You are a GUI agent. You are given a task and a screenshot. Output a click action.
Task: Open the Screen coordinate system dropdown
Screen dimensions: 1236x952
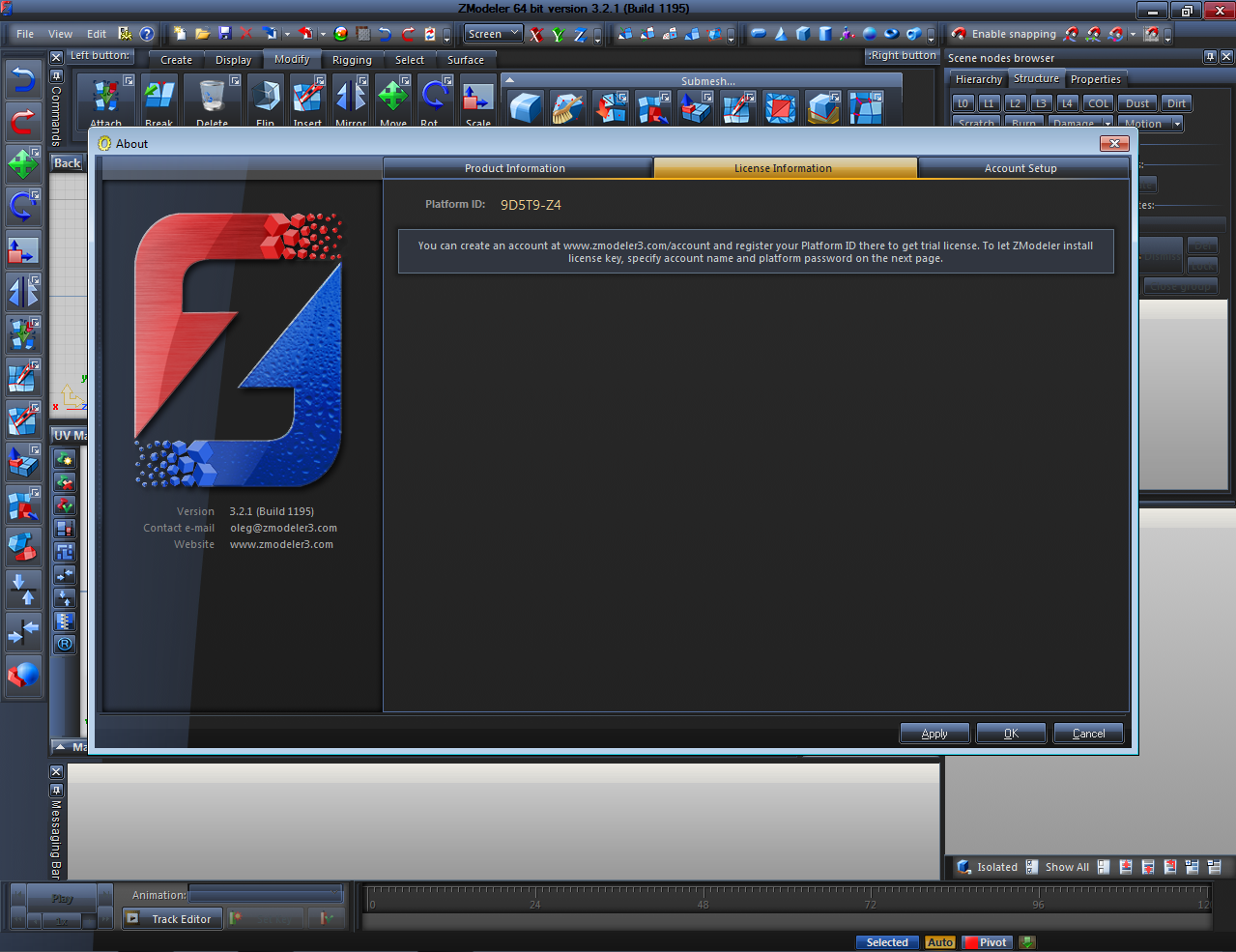[x=493, y=34]
